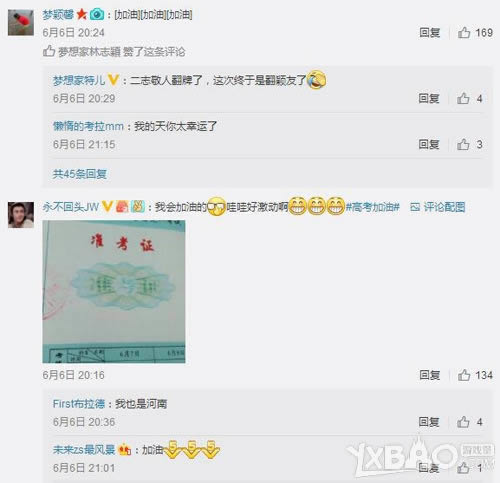
Task: Click the camera badge next to 梦颖馨
Action: pos(97,14)
